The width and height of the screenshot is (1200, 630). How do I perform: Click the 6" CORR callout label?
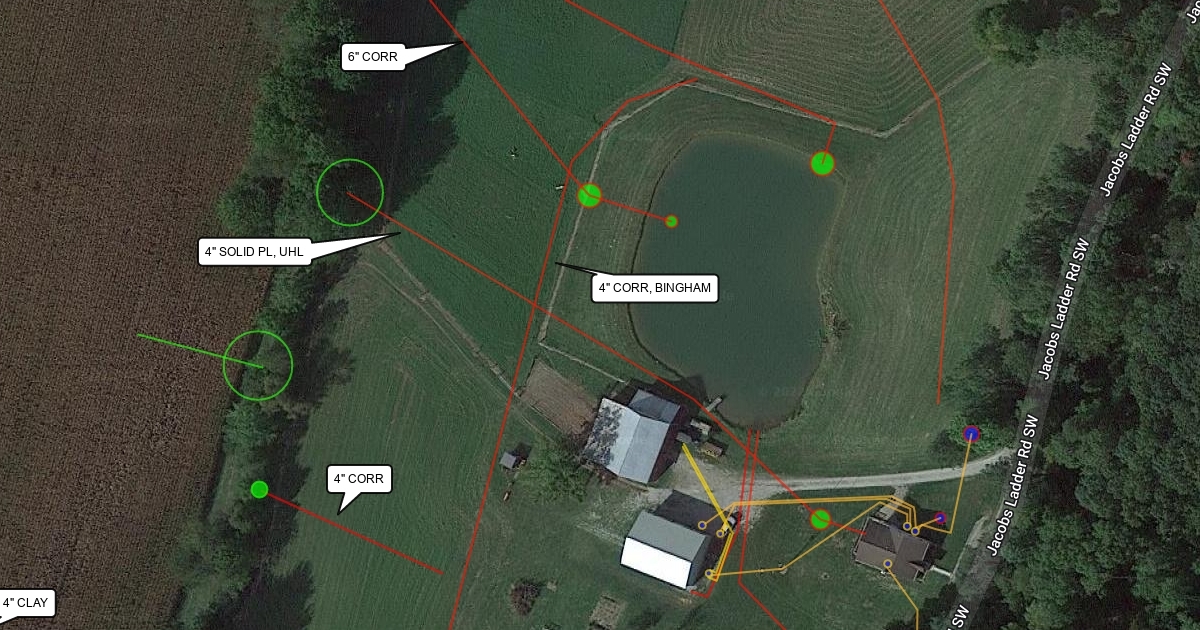(373, 57)
